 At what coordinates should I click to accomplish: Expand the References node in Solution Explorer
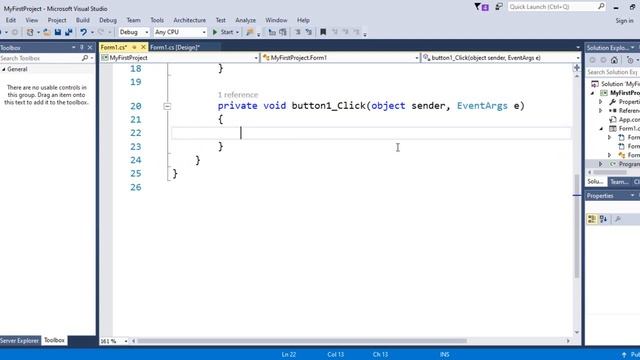pos(600,111)
